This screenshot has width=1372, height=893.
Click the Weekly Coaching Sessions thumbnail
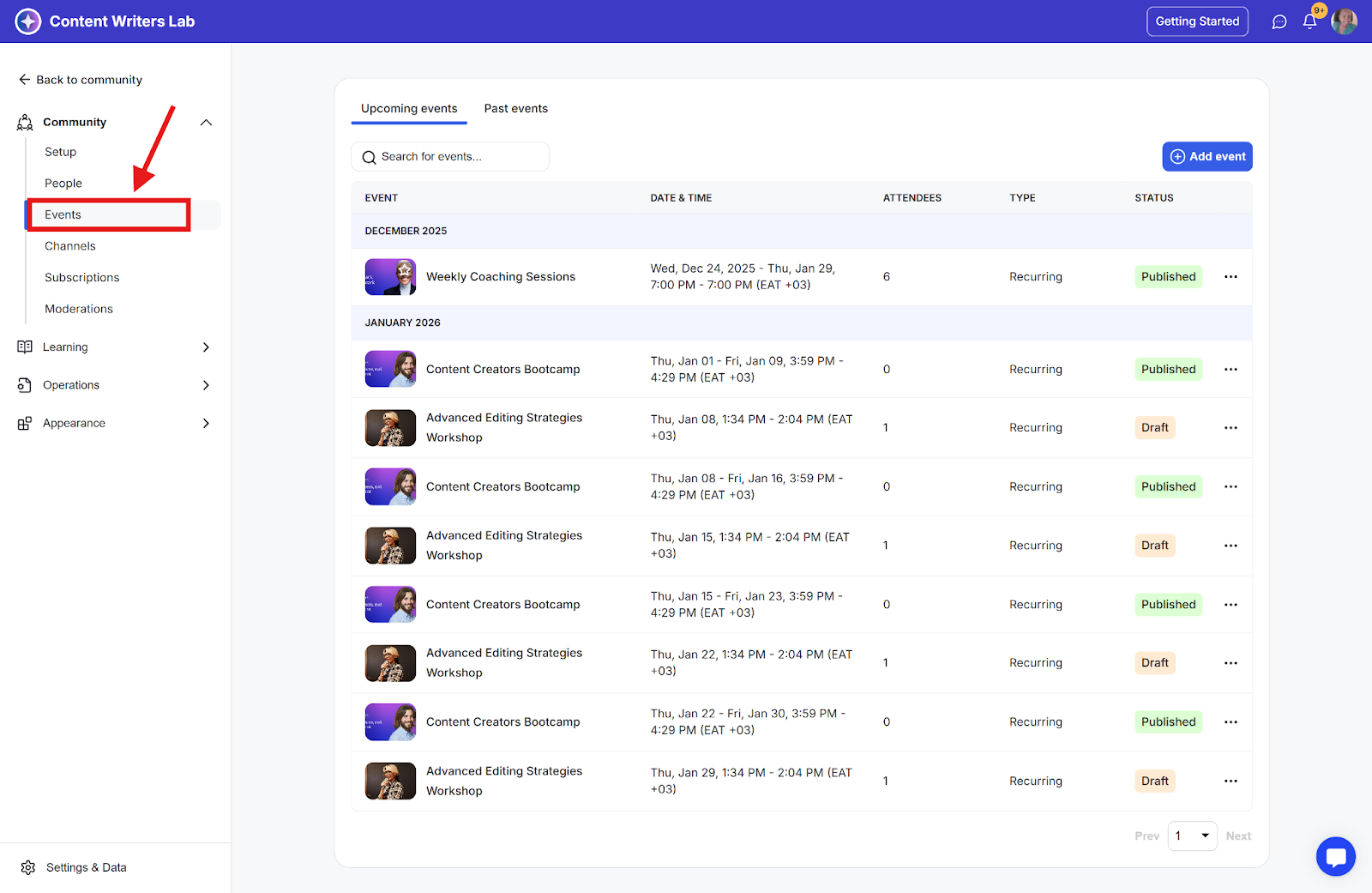tap(390, 277)
